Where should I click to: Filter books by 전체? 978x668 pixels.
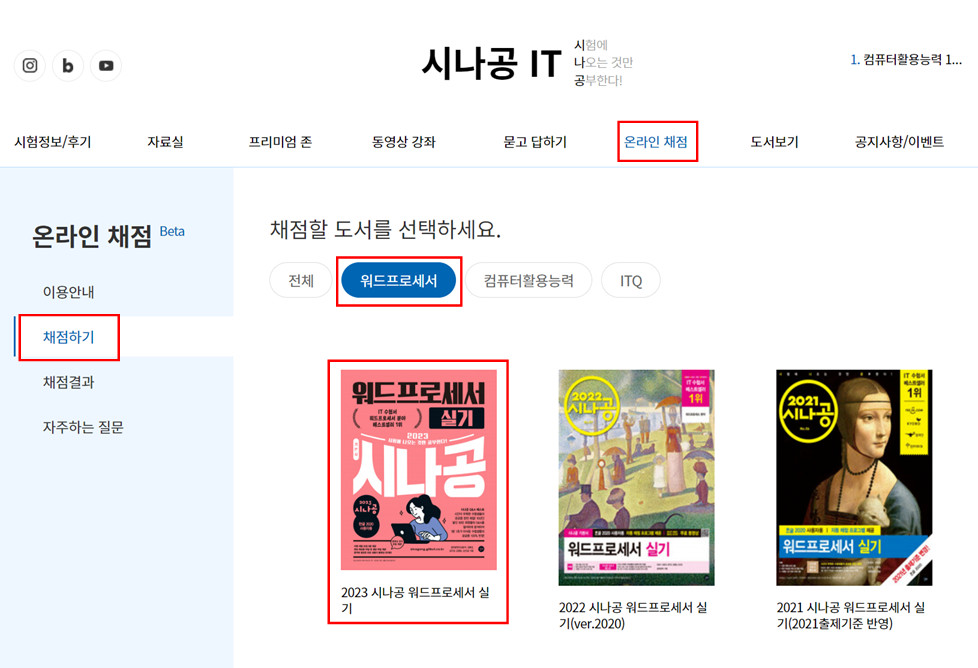click(301, 281)
